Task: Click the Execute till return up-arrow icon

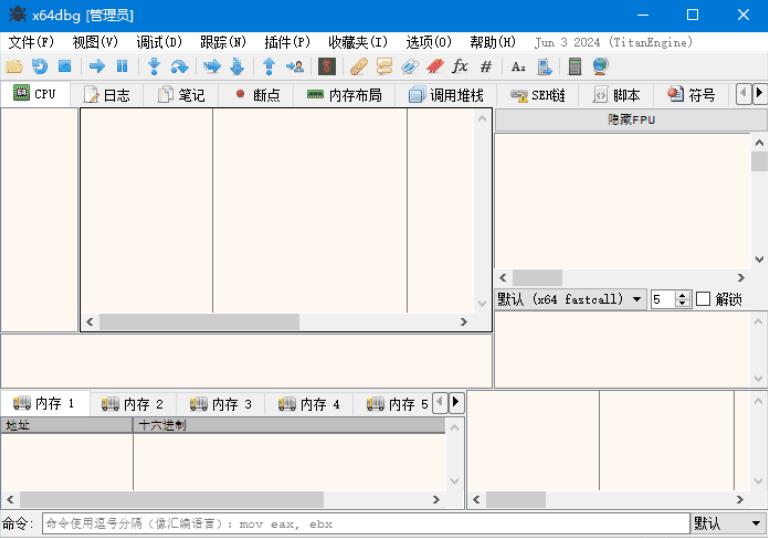Action: 269,66
